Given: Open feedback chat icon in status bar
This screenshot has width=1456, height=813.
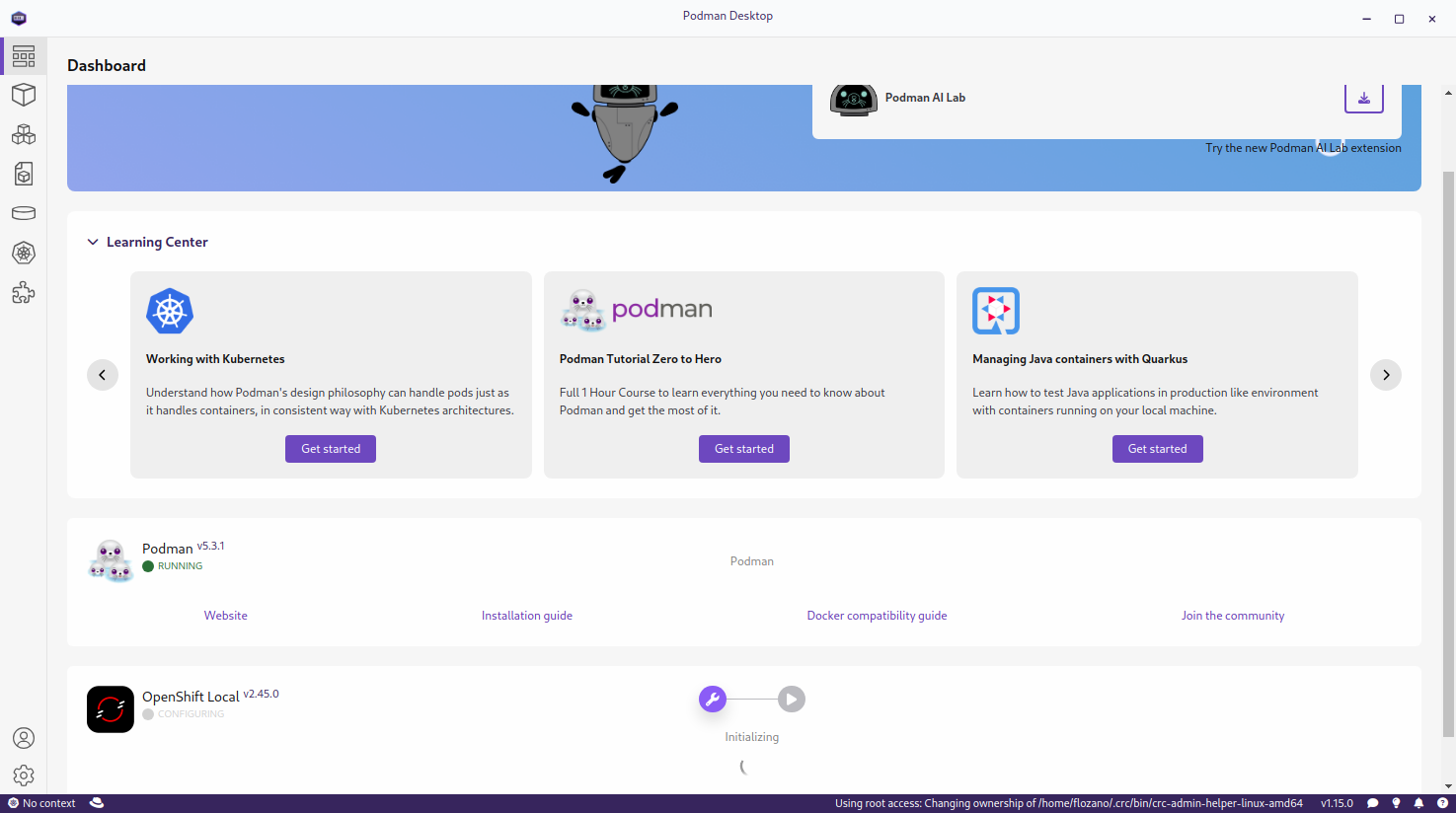Looking at the screenshot, I should point(1372,803).
